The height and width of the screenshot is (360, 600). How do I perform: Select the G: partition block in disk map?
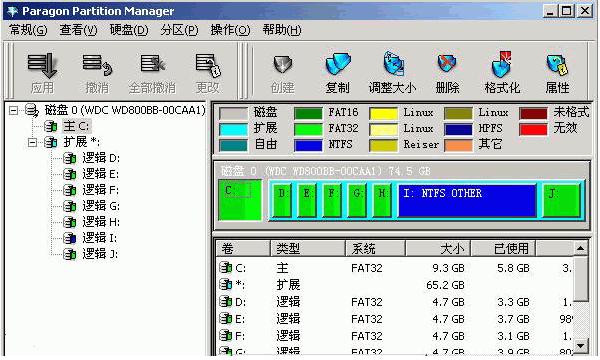coord(357,200)
